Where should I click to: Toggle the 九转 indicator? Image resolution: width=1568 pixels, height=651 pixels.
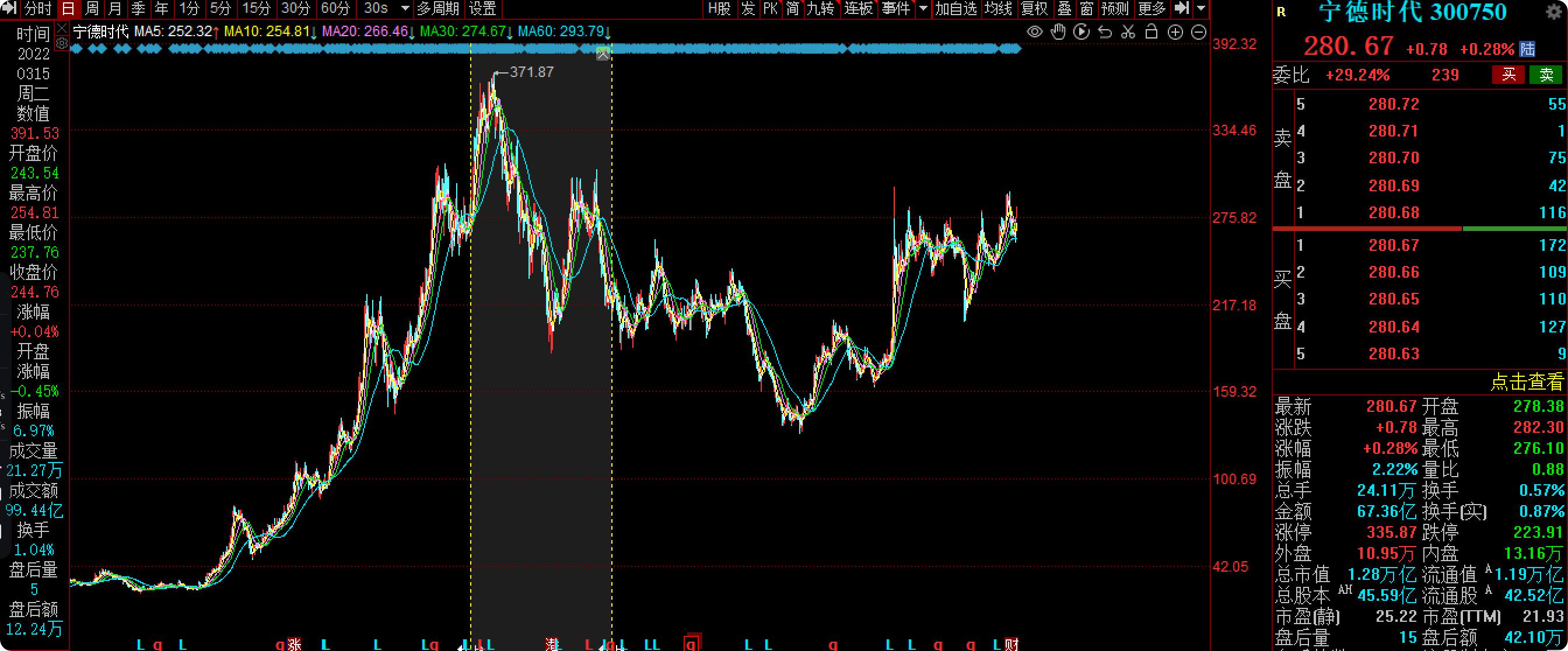pos(821,9)
